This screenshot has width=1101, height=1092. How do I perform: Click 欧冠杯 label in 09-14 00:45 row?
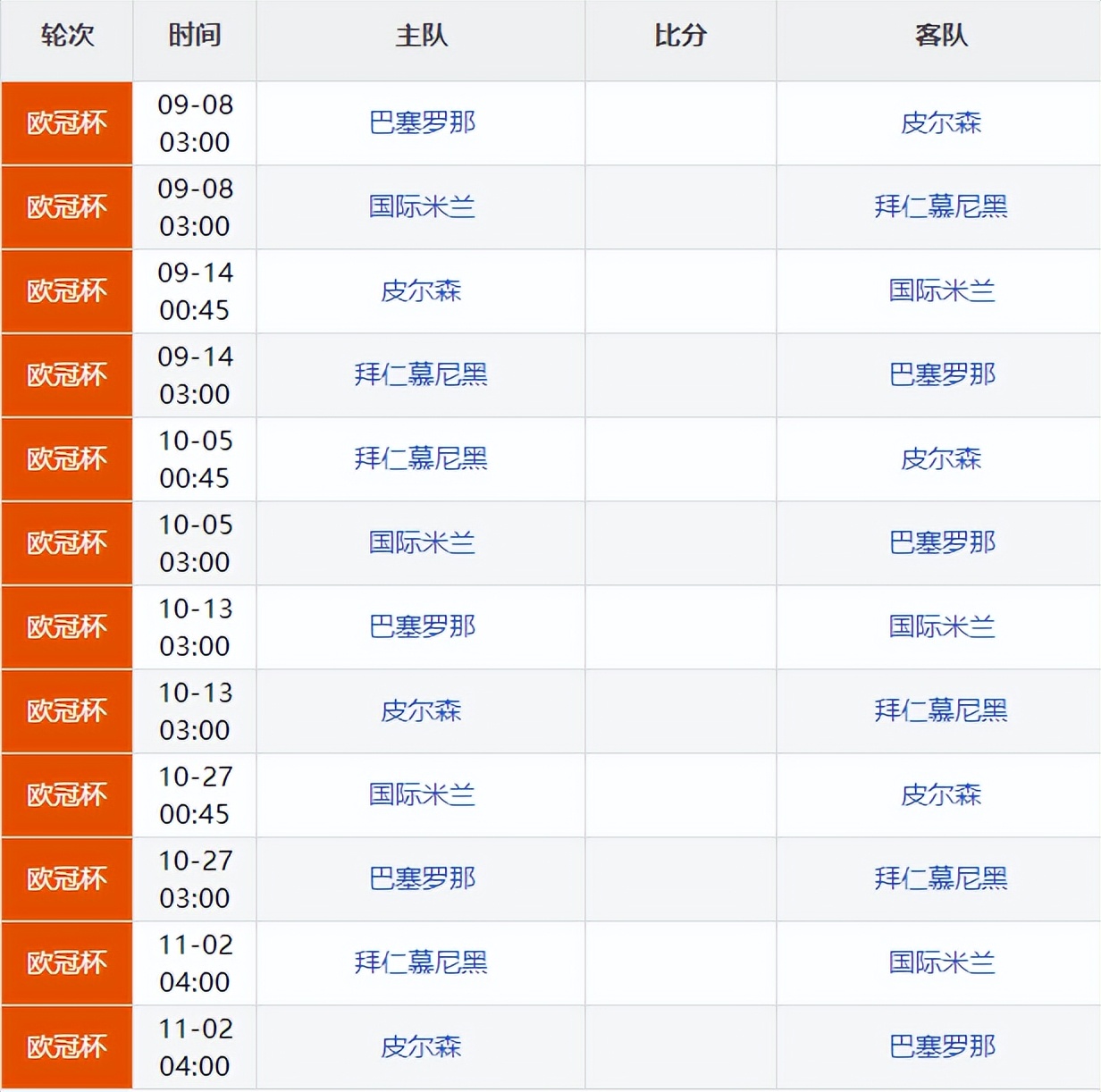tap(67, 291)
